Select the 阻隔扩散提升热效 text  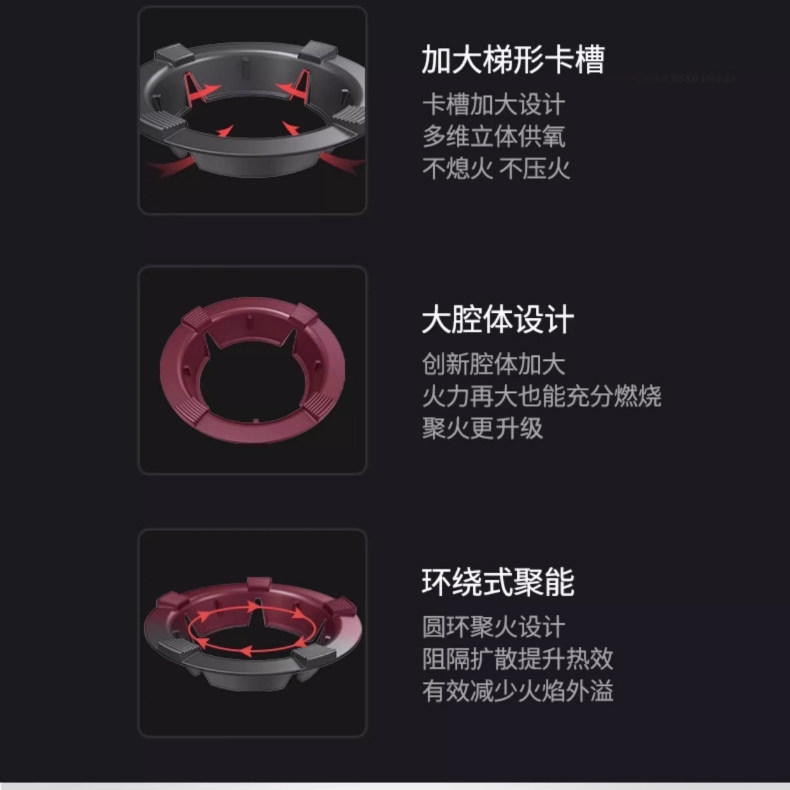tap(517, 659)
